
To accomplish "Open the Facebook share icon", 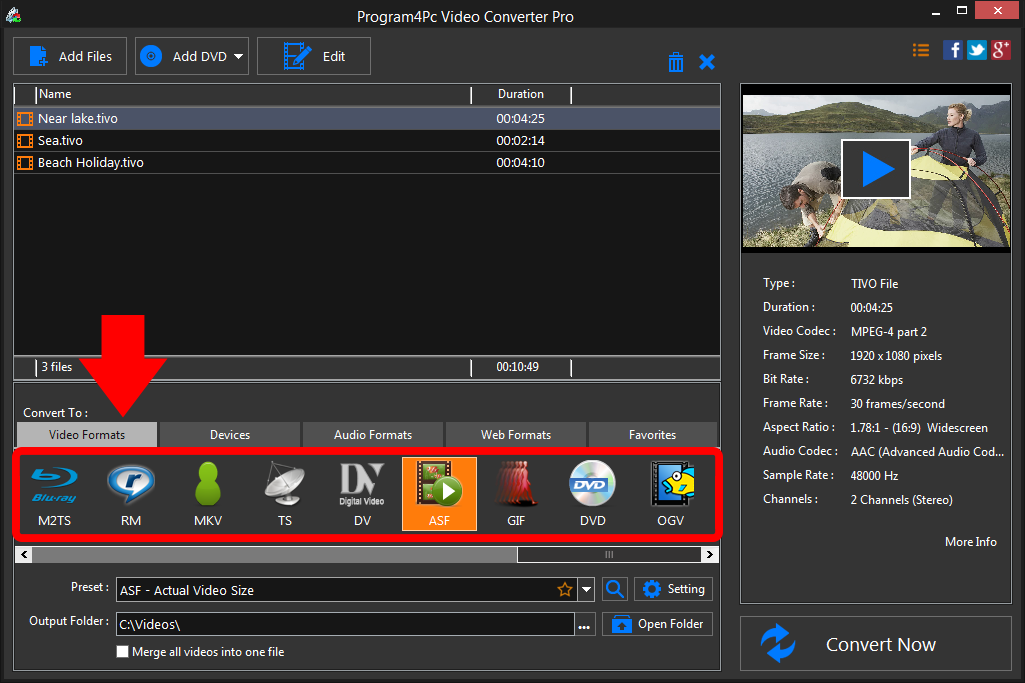I will tap(952, 50).
